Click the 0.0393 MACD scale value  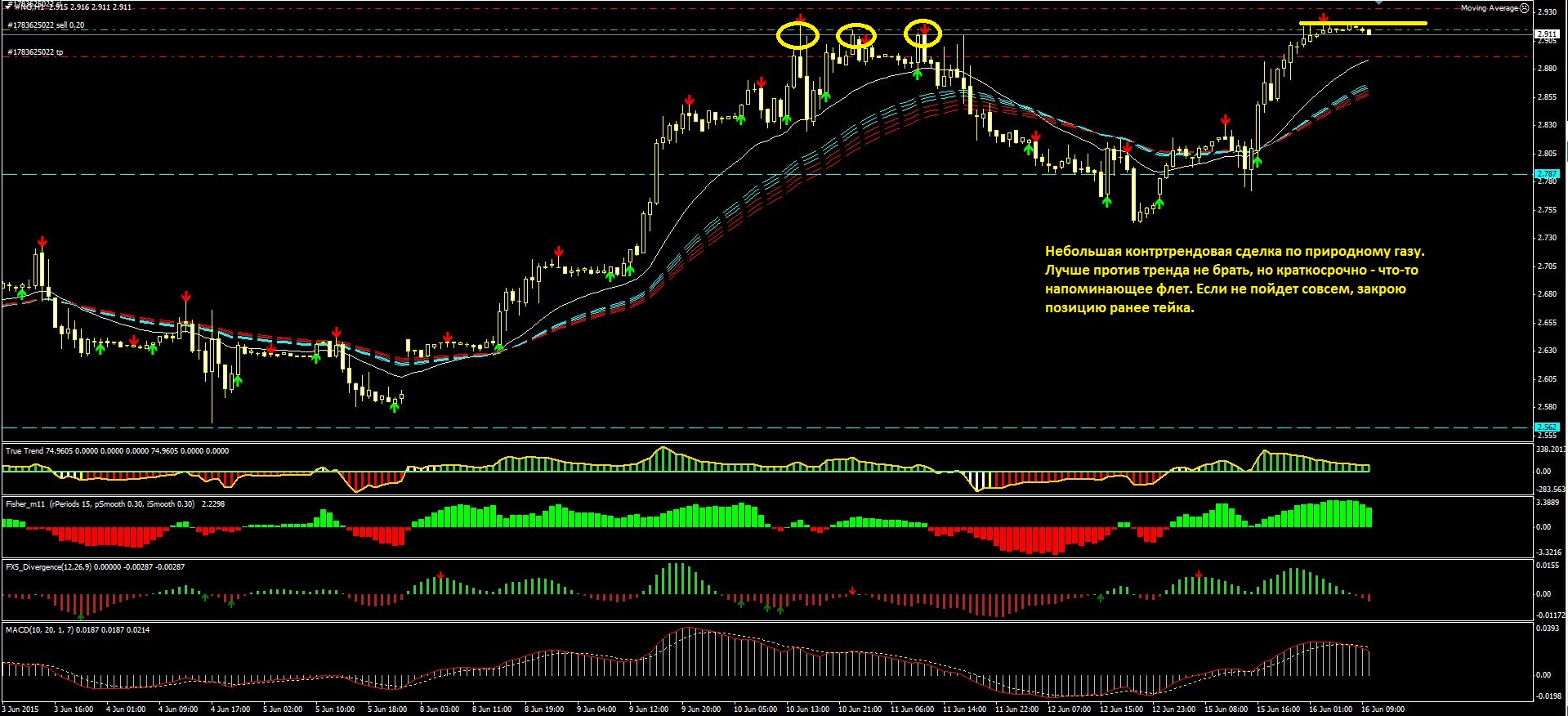[1549, 629]
